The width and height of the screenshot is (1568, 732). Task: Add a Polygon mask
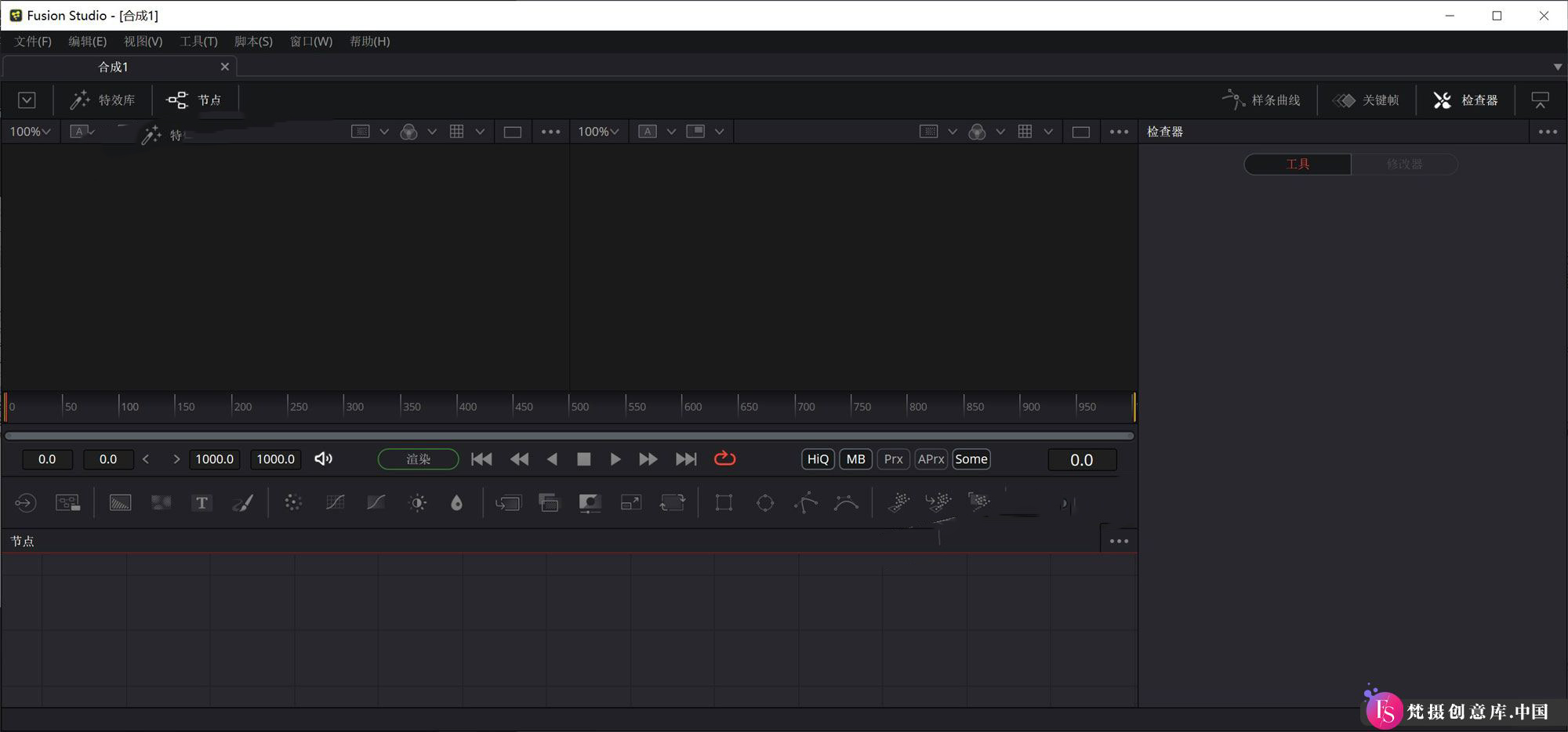coord(806,503)
